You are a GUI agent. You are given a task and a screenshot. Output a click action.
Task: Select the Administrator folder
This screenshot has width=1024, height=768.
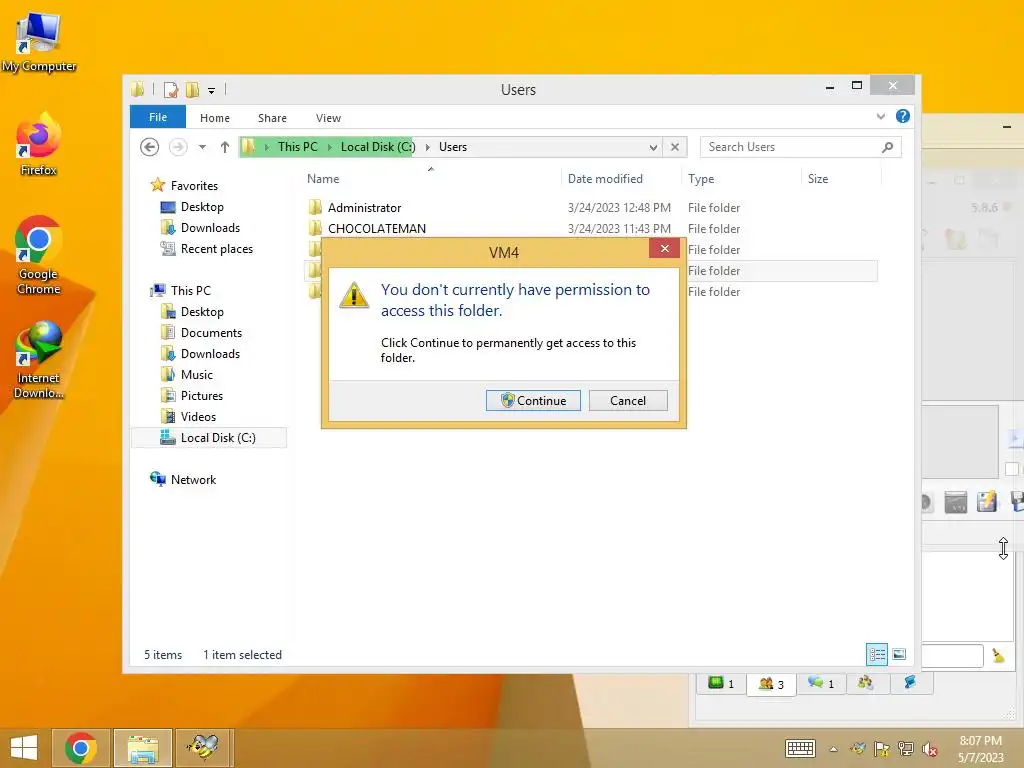[364, 208]
